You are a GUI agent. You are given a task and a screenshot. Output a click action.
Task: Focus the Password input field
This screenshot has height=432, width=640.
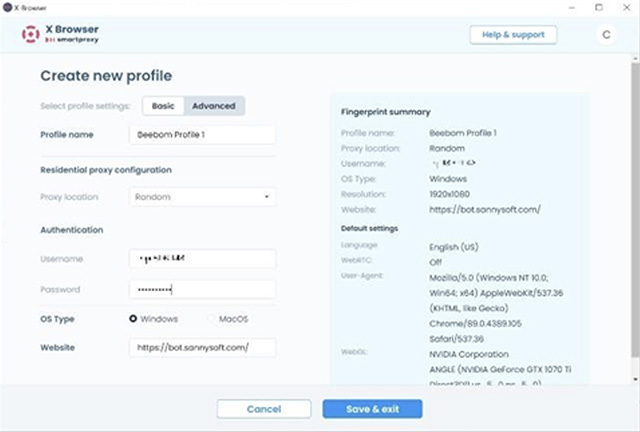coord(202,289)
